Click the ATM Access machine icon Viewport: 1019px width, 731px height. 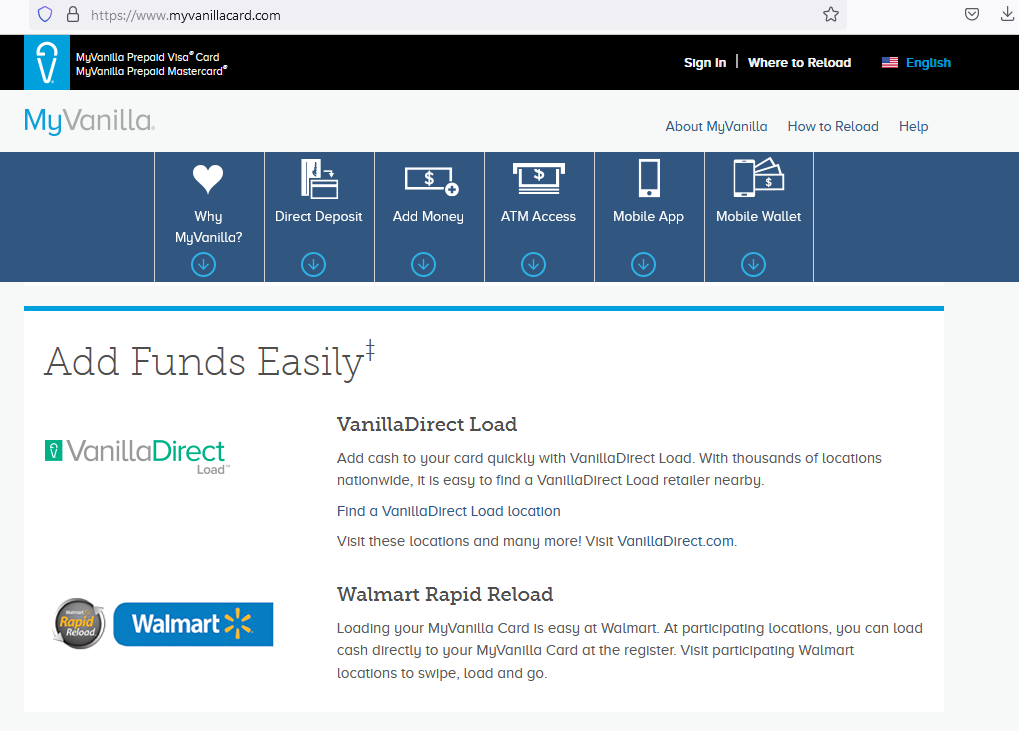(x=539, y=178)
